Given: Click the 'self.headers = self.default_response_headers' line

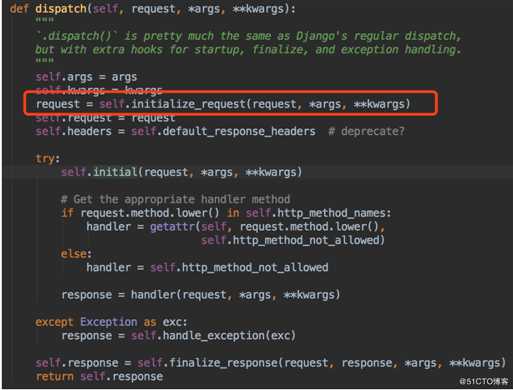Looking at the screenshot, I should pyautogui.click(x=175, y=131).
